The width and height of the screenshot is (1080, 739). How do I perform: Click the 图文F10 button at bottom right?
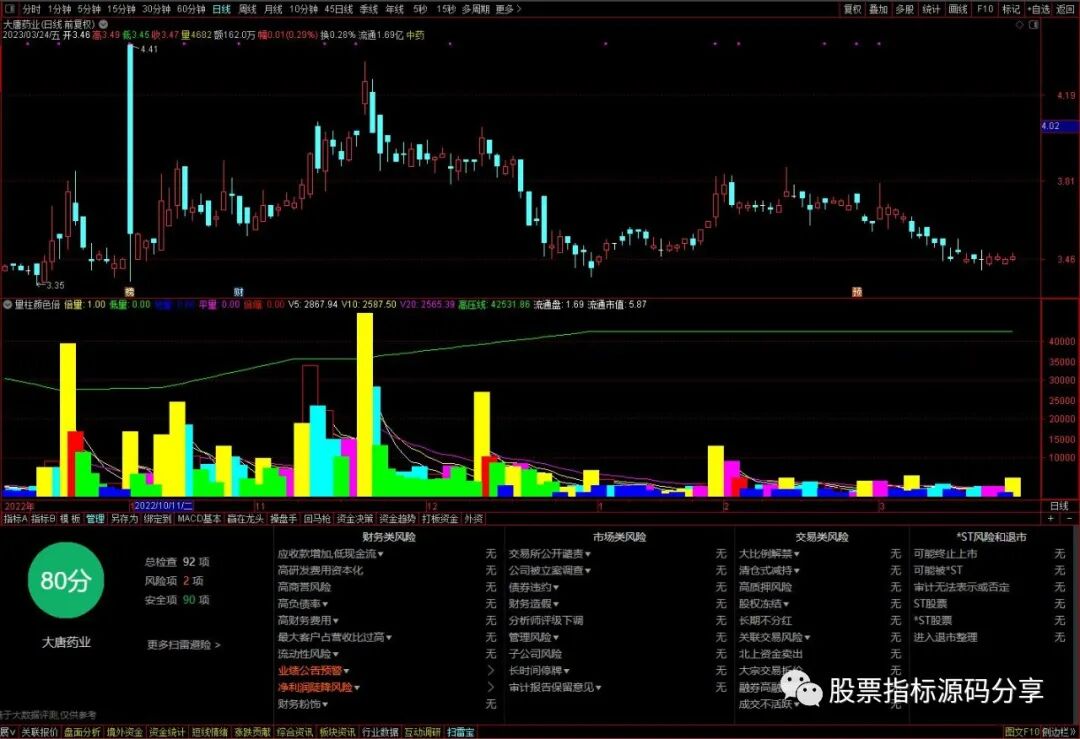[1021, 732]
